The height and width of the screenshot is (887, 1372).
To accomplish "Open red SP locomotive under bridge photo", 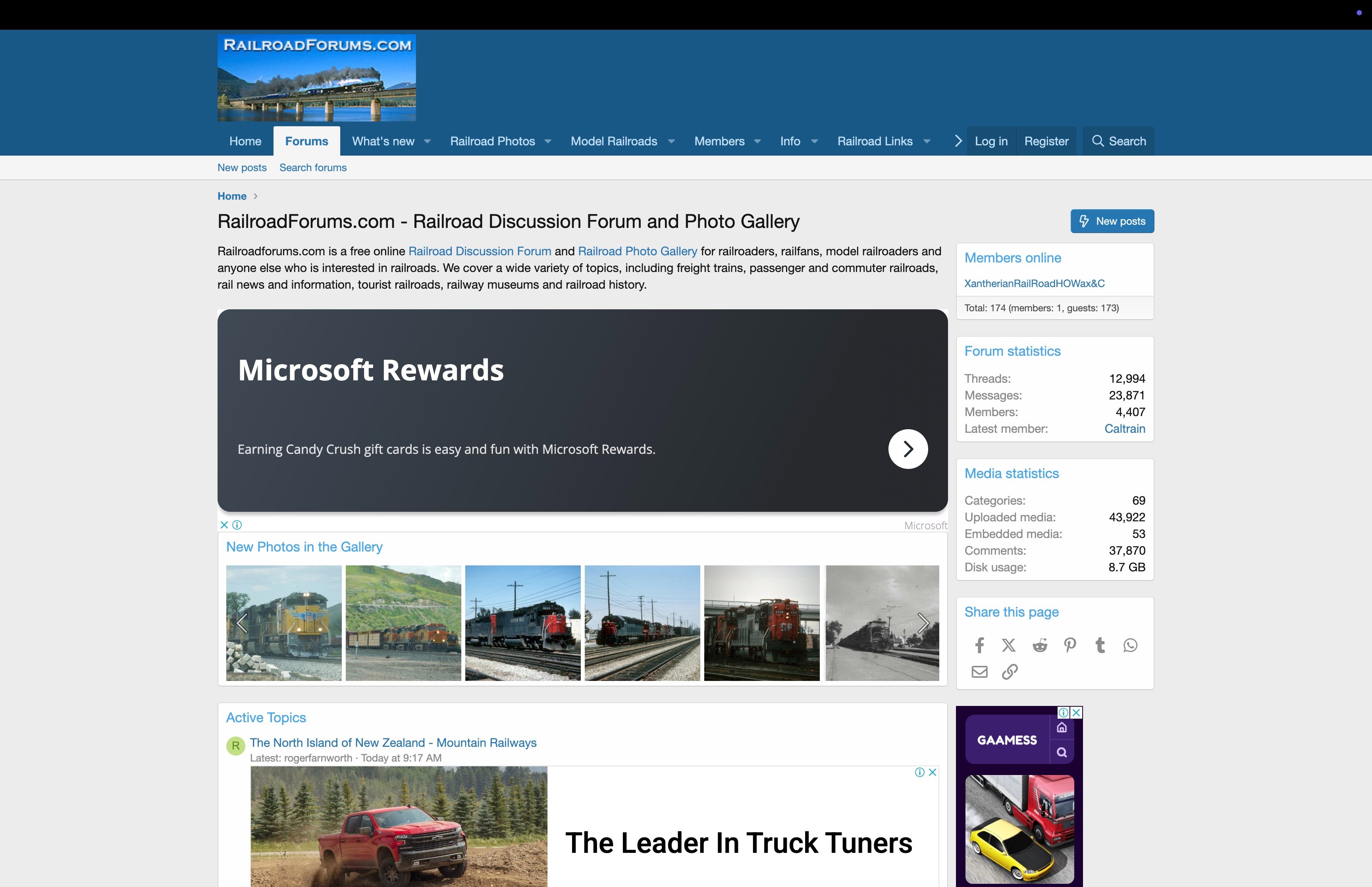I will pyautogui.click(x=762, y=623).
